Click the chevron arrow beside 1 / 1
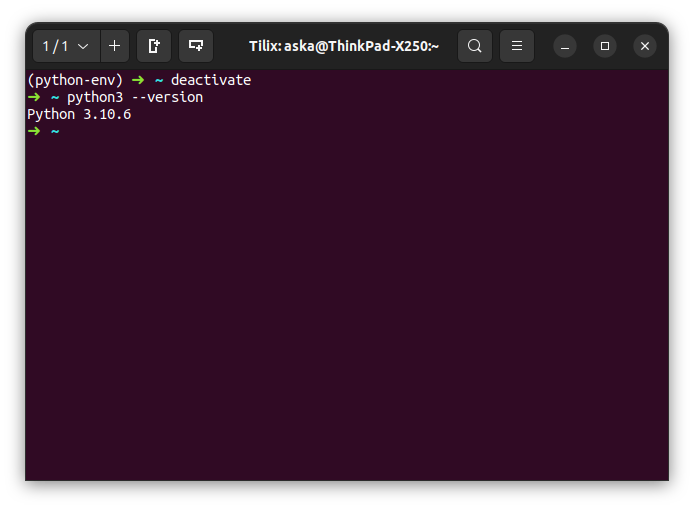 (83, 46)
